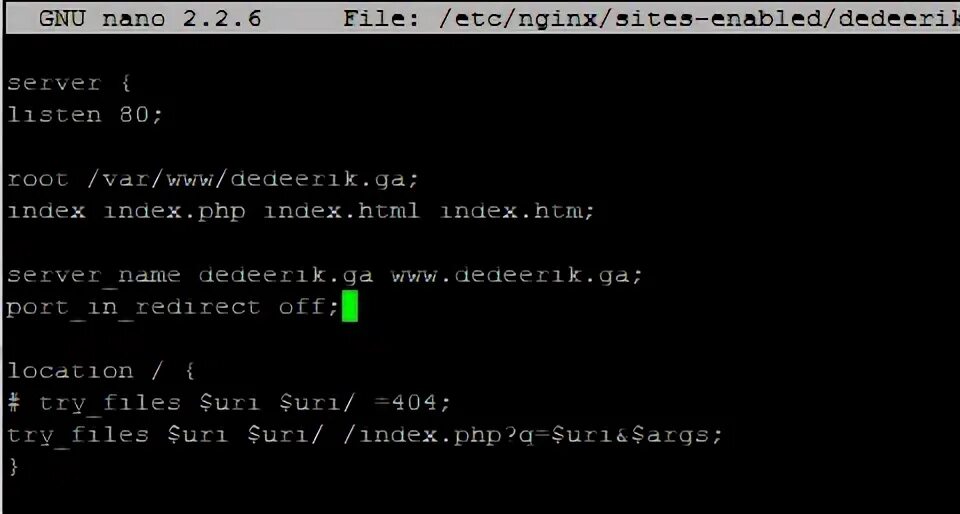Viewport: 960px width, 514px height.
Task: Click on the 'listen 80;' line
Action: (x=85, y=114)
